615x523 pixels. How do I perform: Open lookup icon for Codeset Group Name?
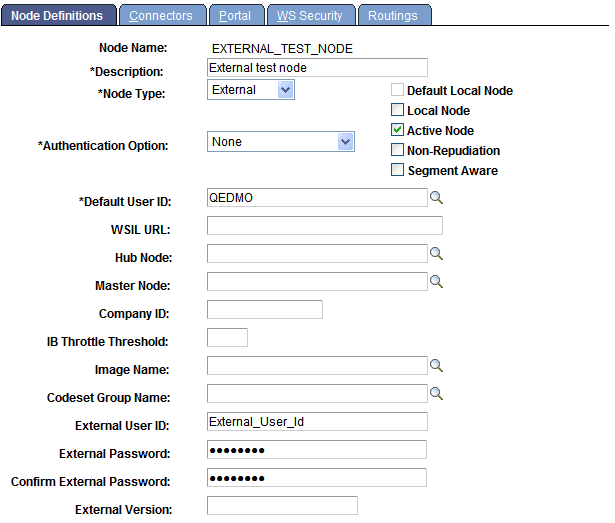click(436, 394)
